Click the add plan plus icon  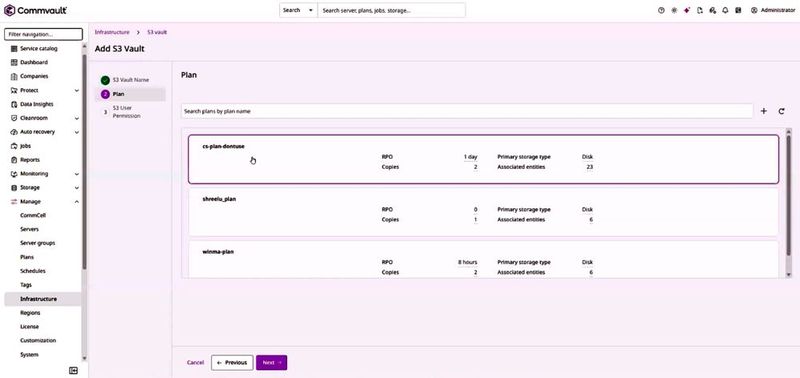pos(764,111)
